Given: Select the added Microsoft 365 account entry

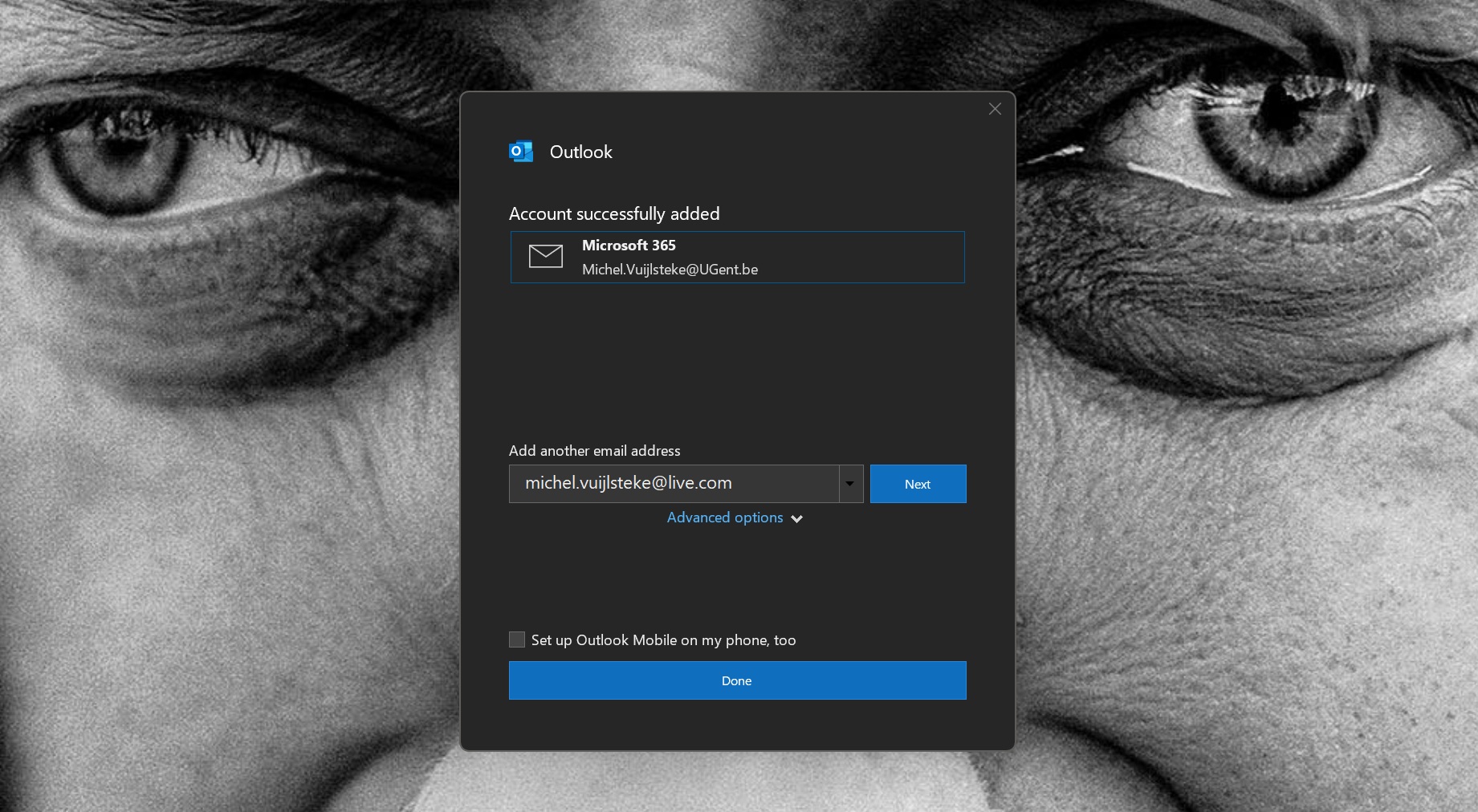Looking at the screenshot, I should point(843,258).
